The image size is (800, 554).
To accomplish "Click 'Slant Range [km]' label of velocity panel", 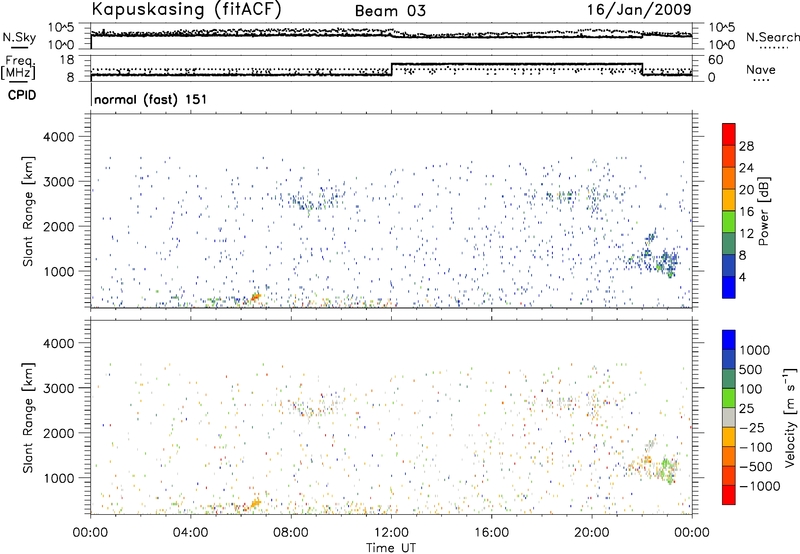I will click(28, 418).
